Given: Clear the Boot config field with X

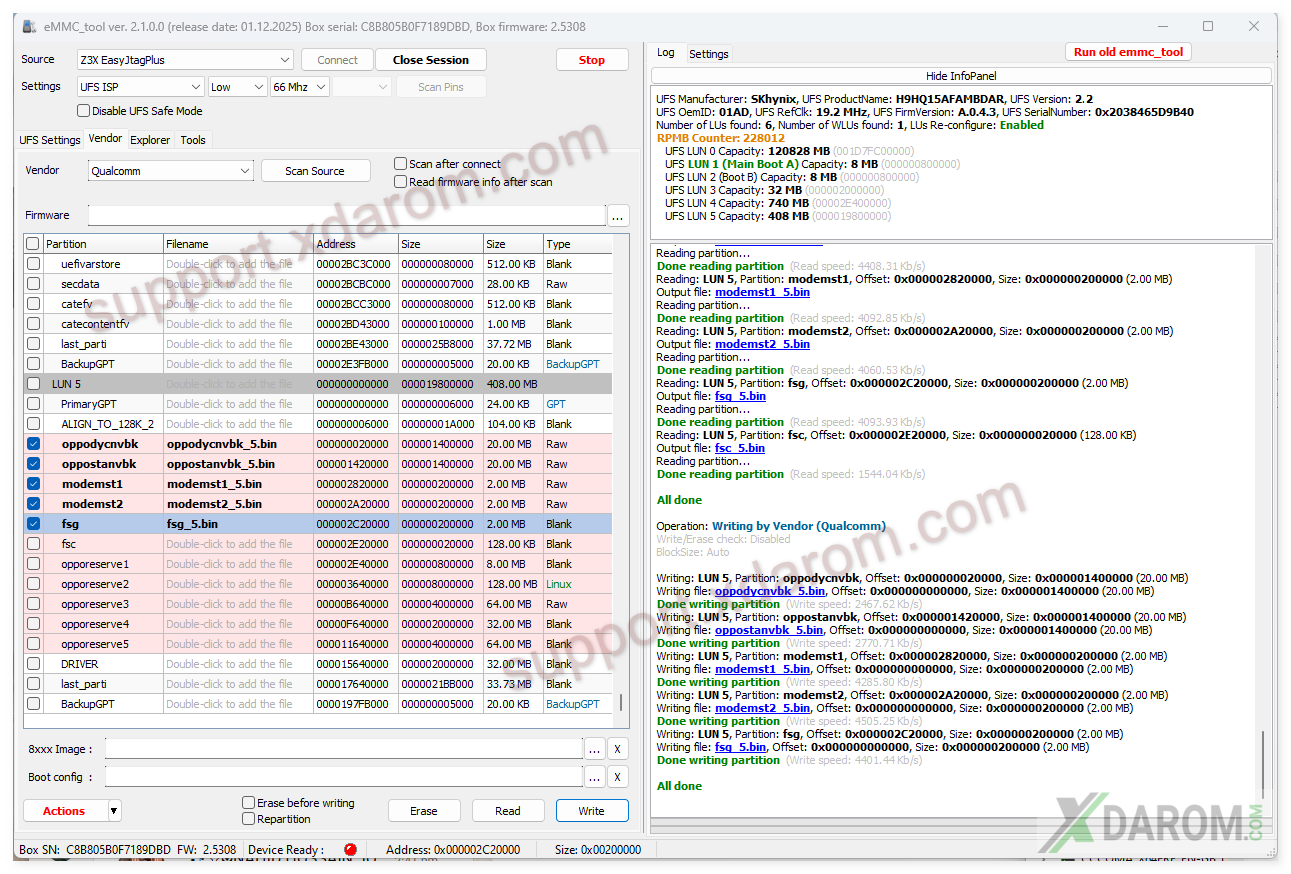Looking at the screenshot, I should 618,777.
